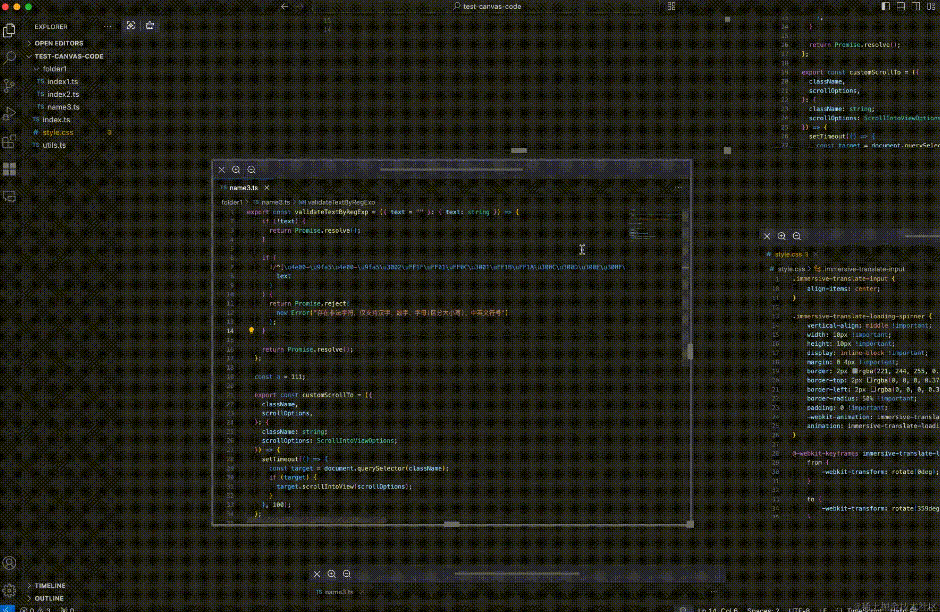Open the Search view in the activity bar
Screen dimensions: 940x612
click(x=9, y=58)
